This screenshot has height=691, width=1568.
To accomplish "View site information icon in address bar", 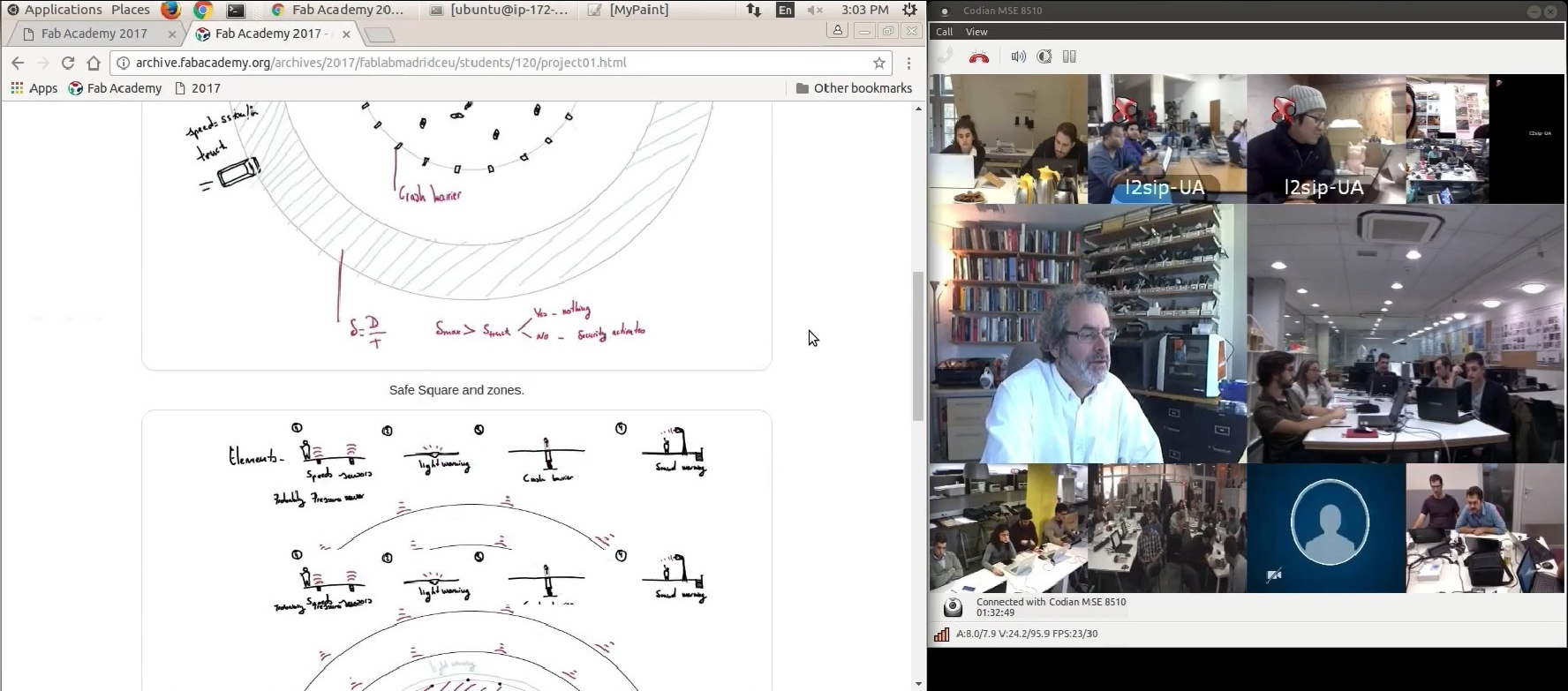I will point(123,63).
